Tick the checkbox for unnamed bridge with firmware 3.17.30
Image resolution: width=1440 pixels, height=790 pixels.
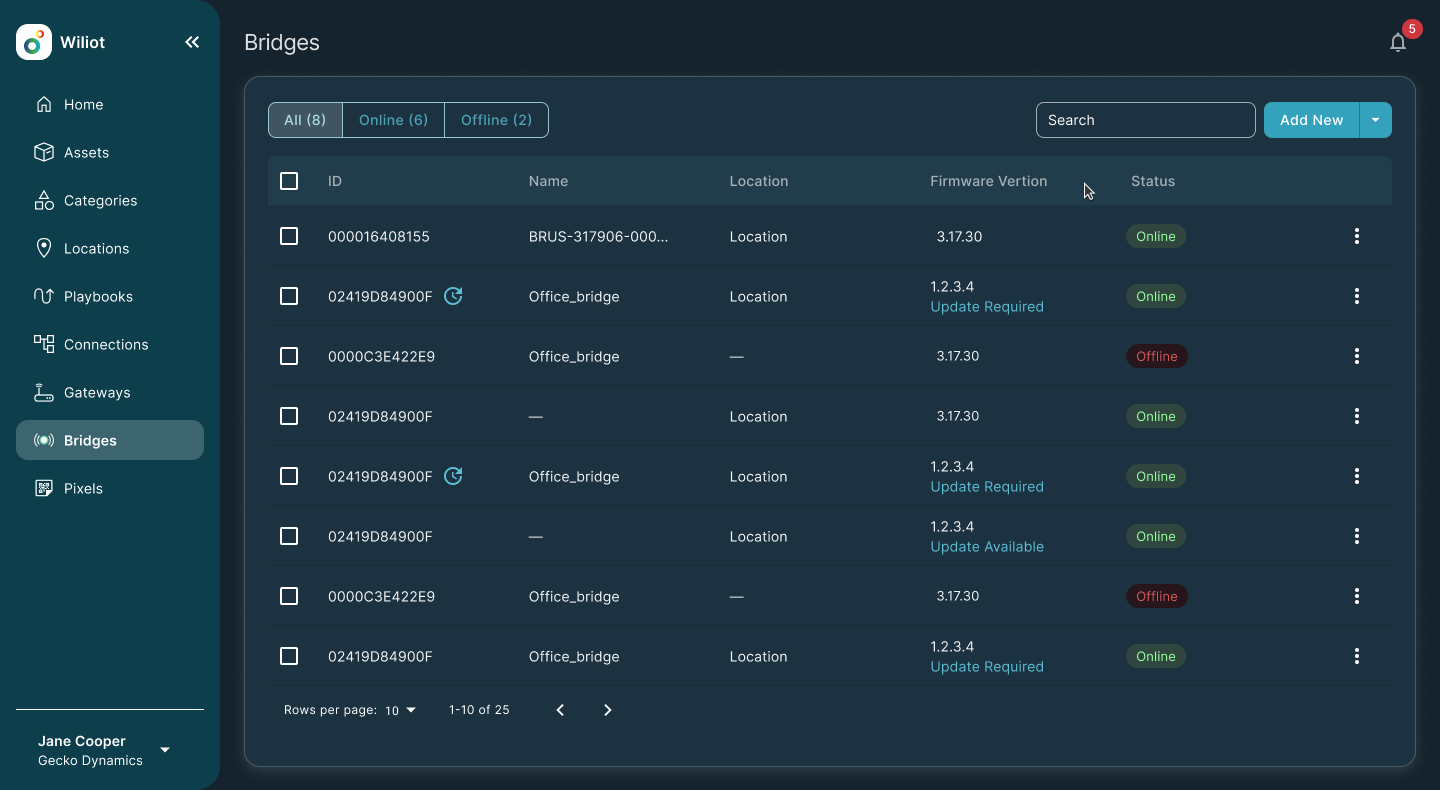[289, 416]
